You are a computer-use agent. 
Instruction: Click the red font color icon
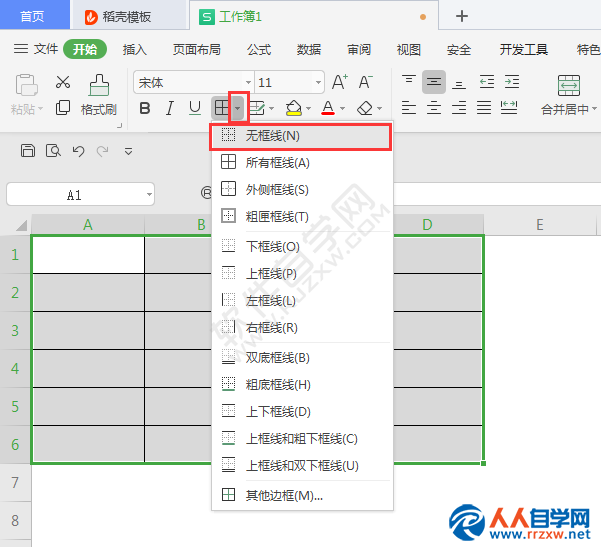coord(328,108)
